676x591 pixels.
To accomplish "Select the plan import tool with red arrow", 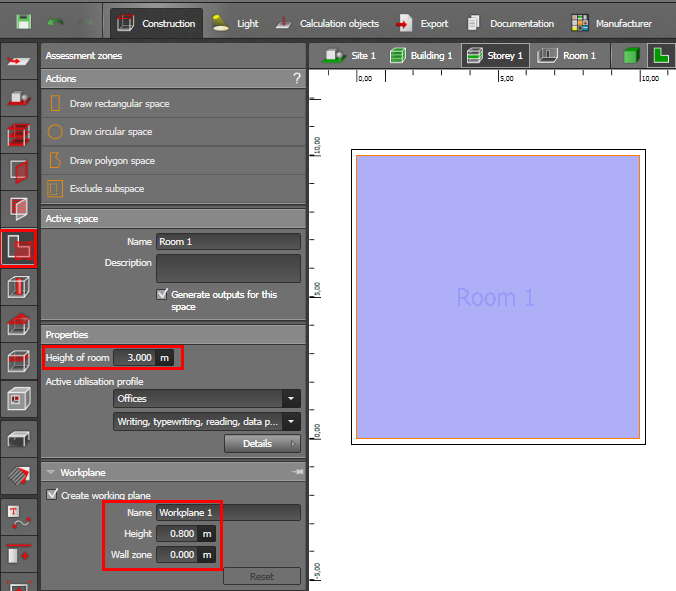I will tap(19, 61).
